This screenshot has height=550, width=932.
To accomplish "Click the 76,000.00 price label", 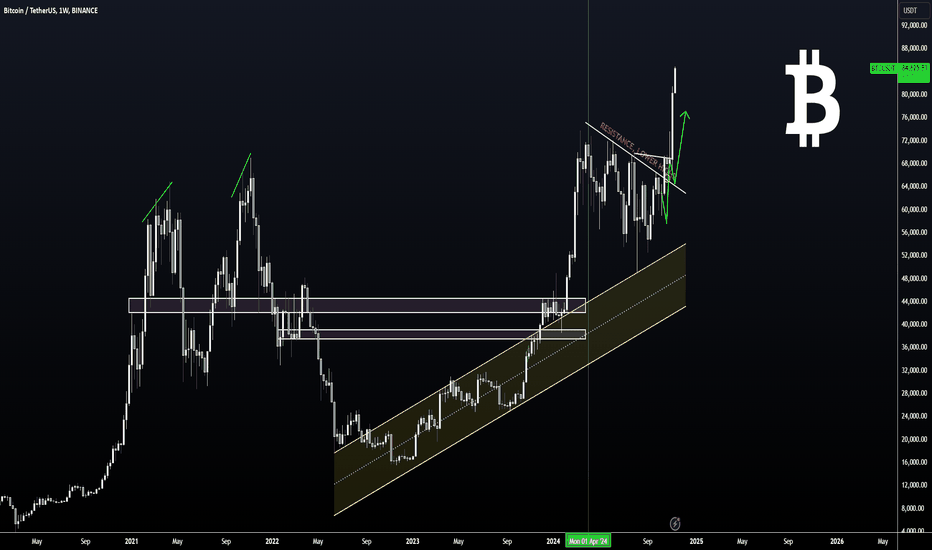I will 914,118.
